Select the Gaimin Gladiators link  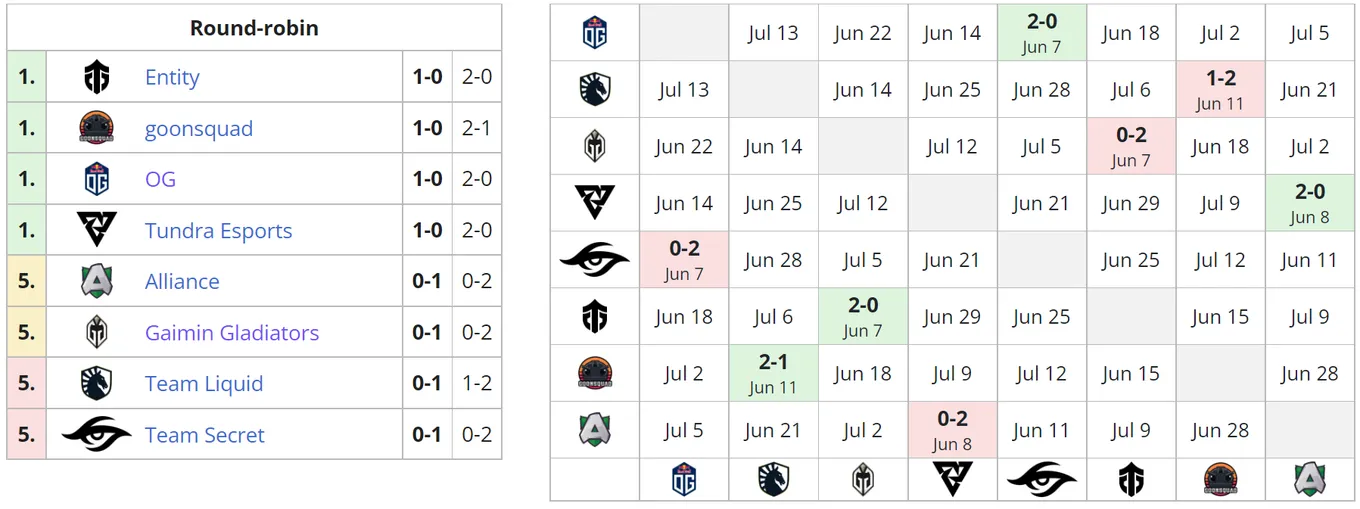tap(232, 333)
